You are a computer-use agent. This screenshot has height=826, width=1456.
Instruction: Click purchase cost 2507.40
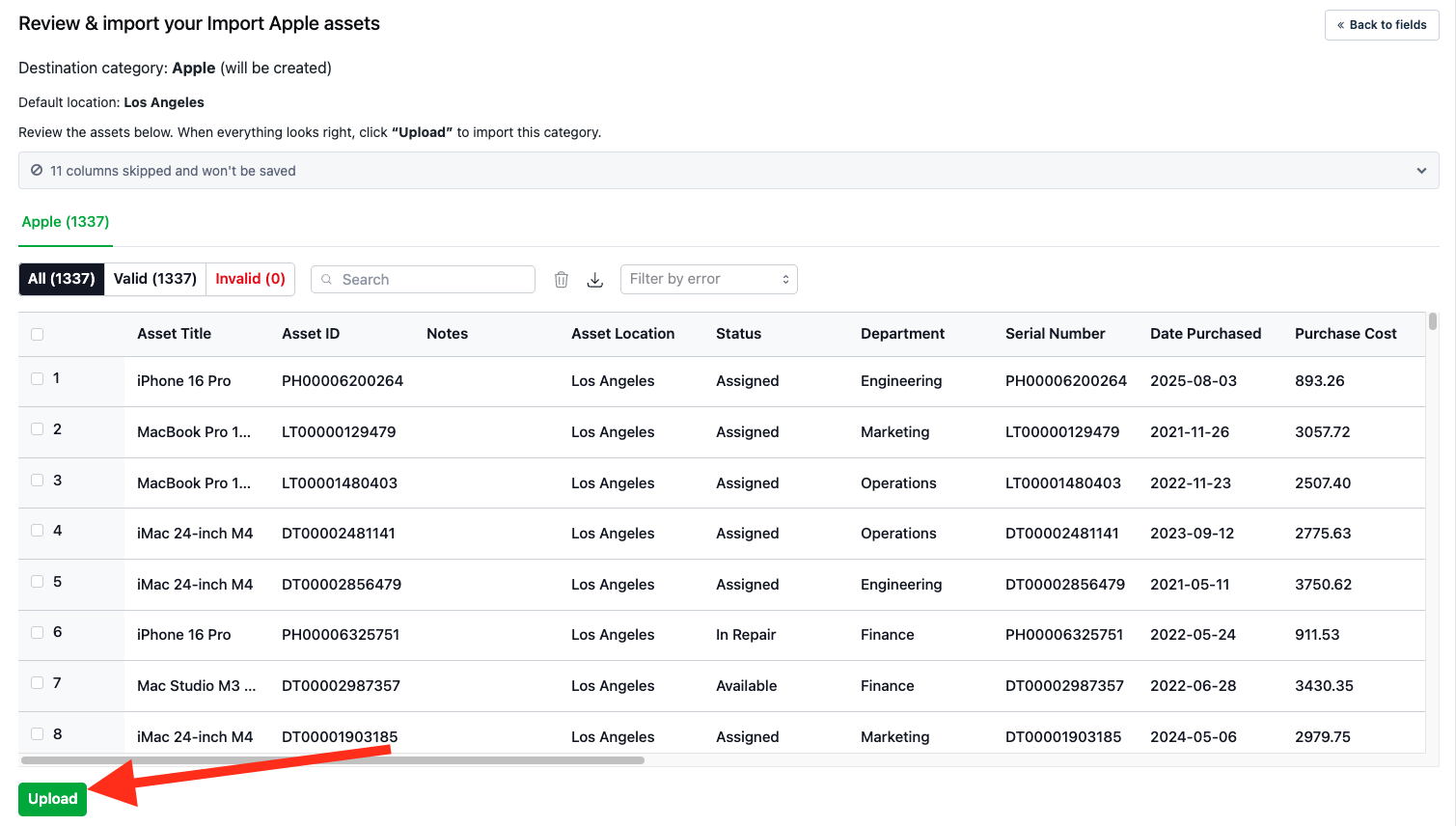(x=1323, y=483)
